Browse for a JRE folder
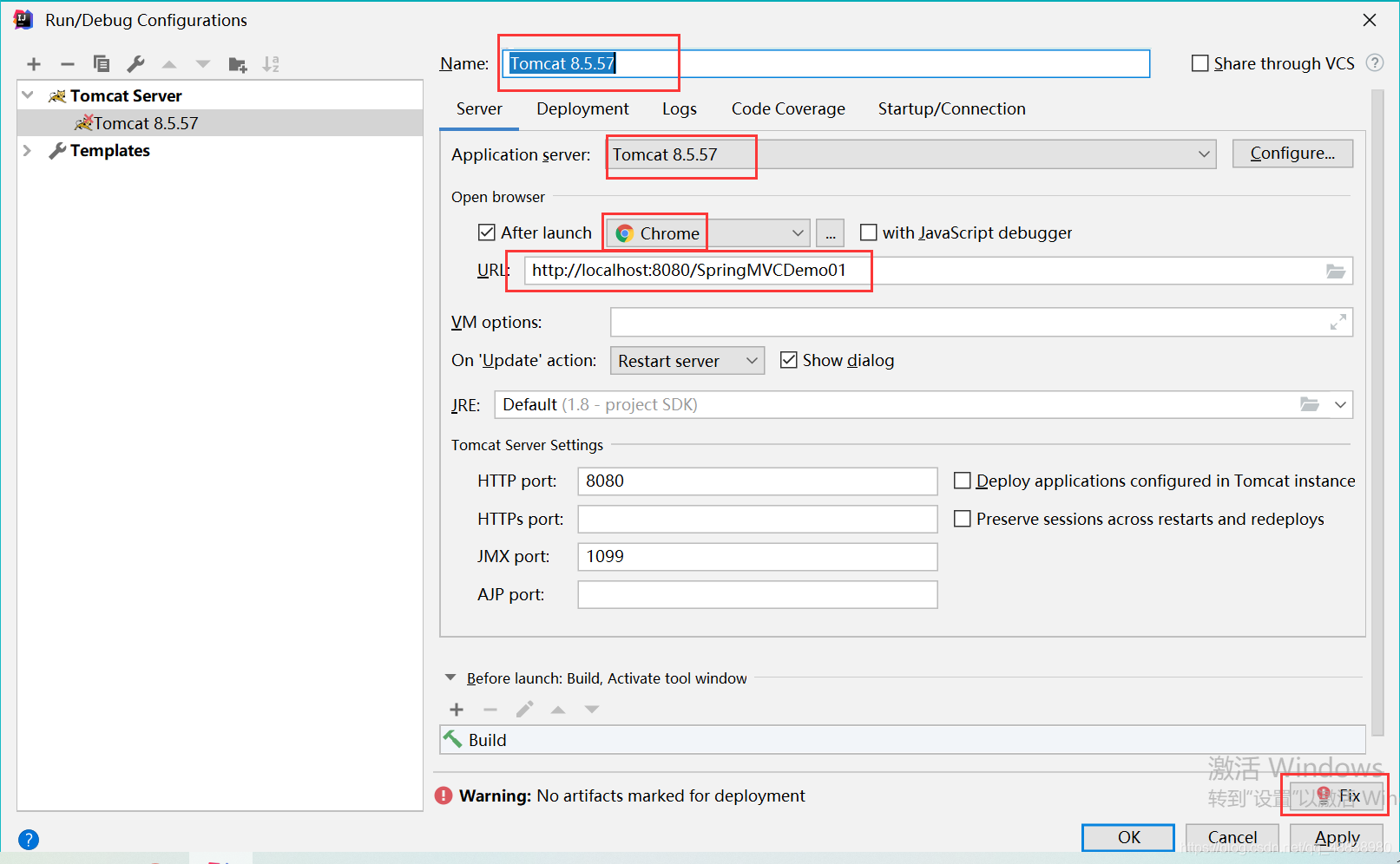The height and width of the screenshot is (864, 1400). coord(1310,404)
